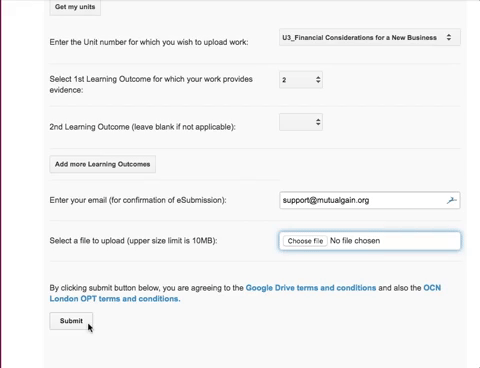Open OCN London OPT terms and conditions link

[245, 293]
